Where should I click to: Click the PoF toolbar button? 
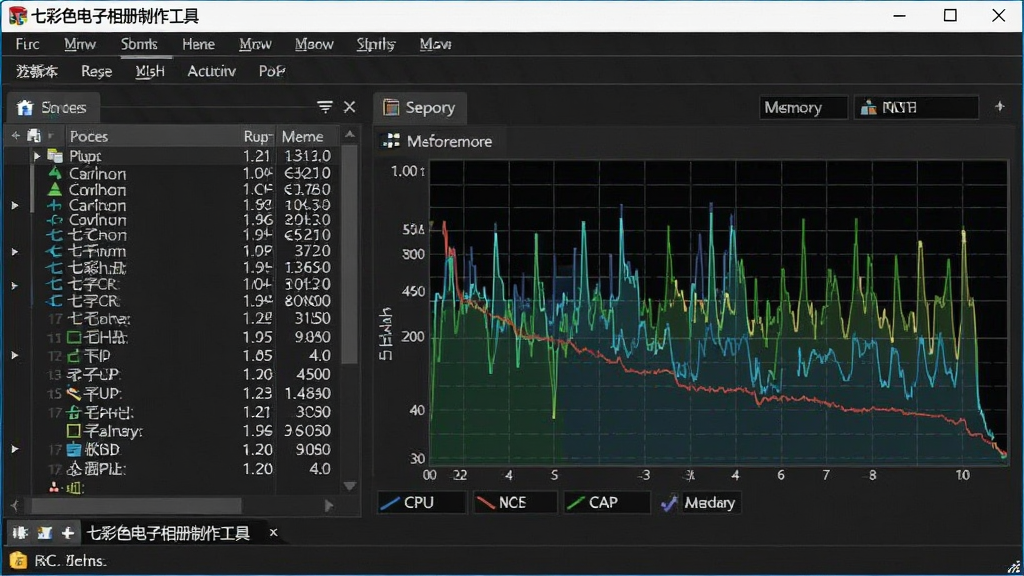[x=272, y=71]
